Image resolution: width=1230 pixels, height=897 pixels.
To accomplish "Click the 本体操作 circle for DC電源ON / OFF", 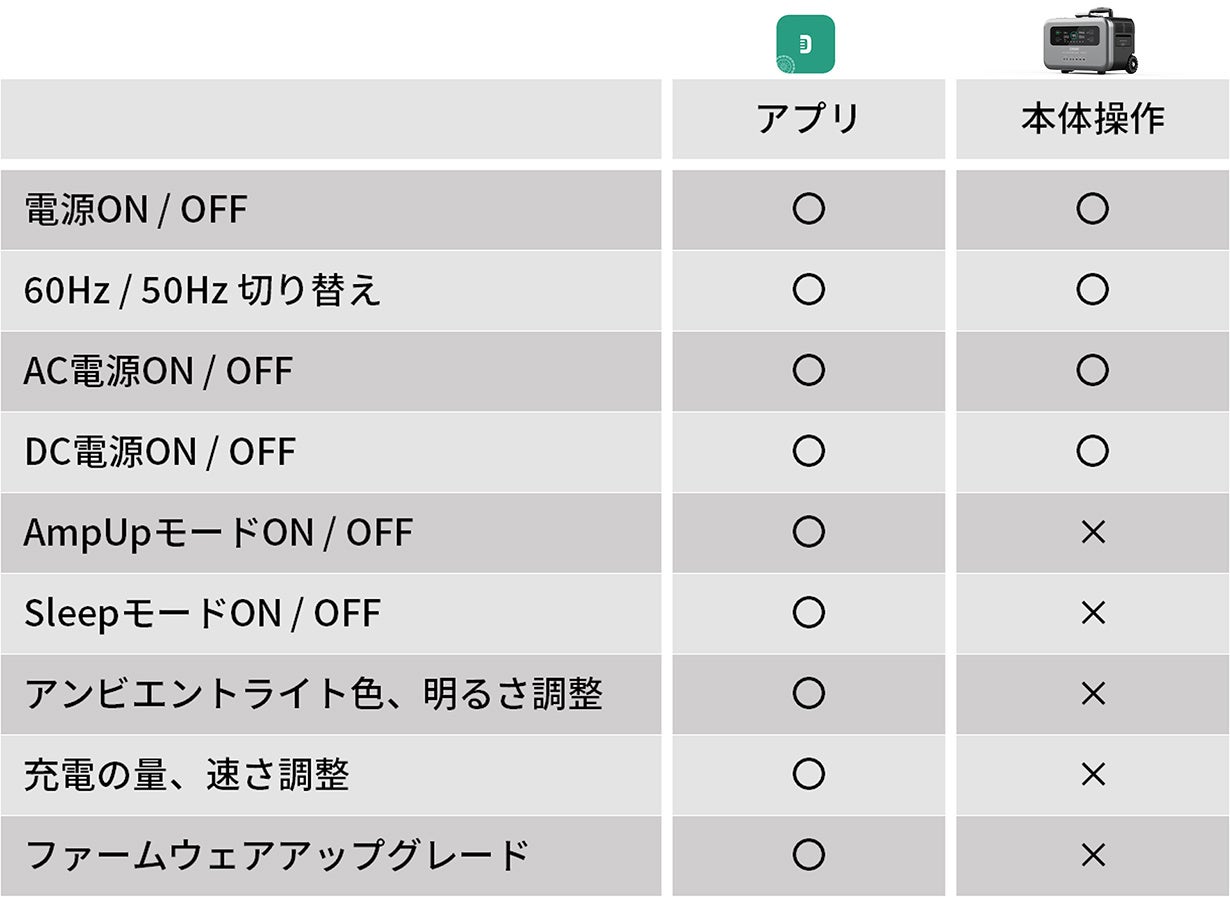I will [x=1092, y=451].
